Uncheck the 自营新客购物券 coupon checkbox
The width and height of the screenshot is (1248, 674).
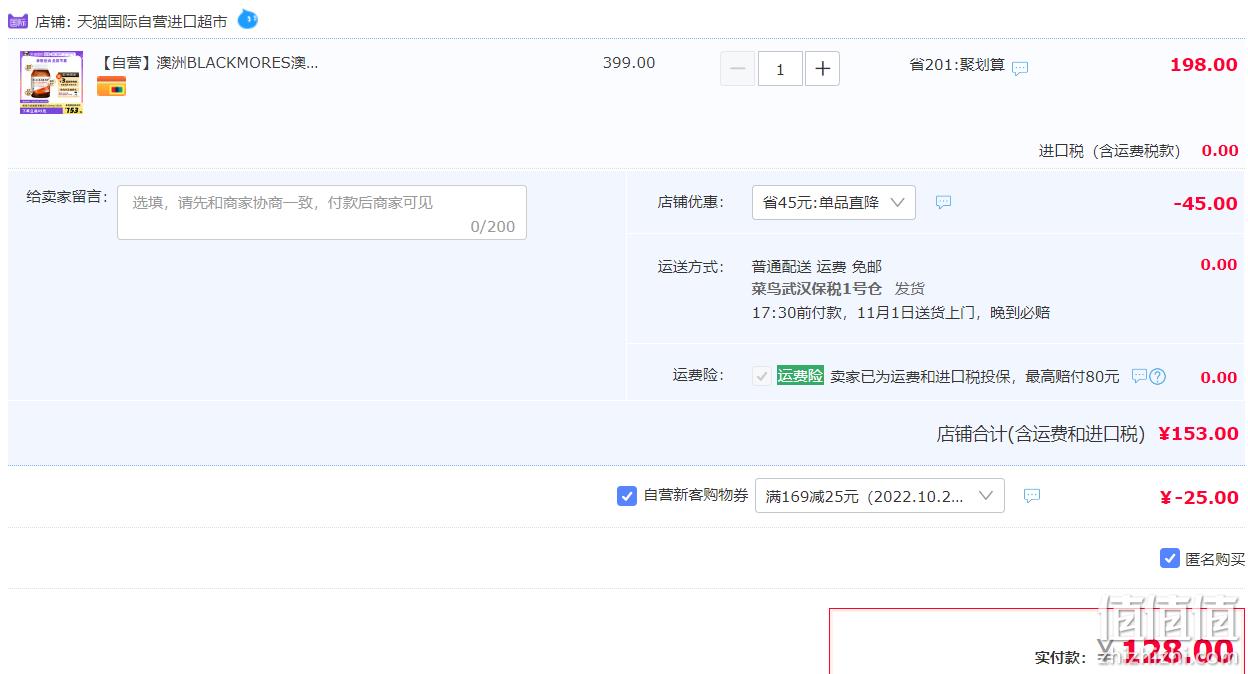[x=627, y=495]
